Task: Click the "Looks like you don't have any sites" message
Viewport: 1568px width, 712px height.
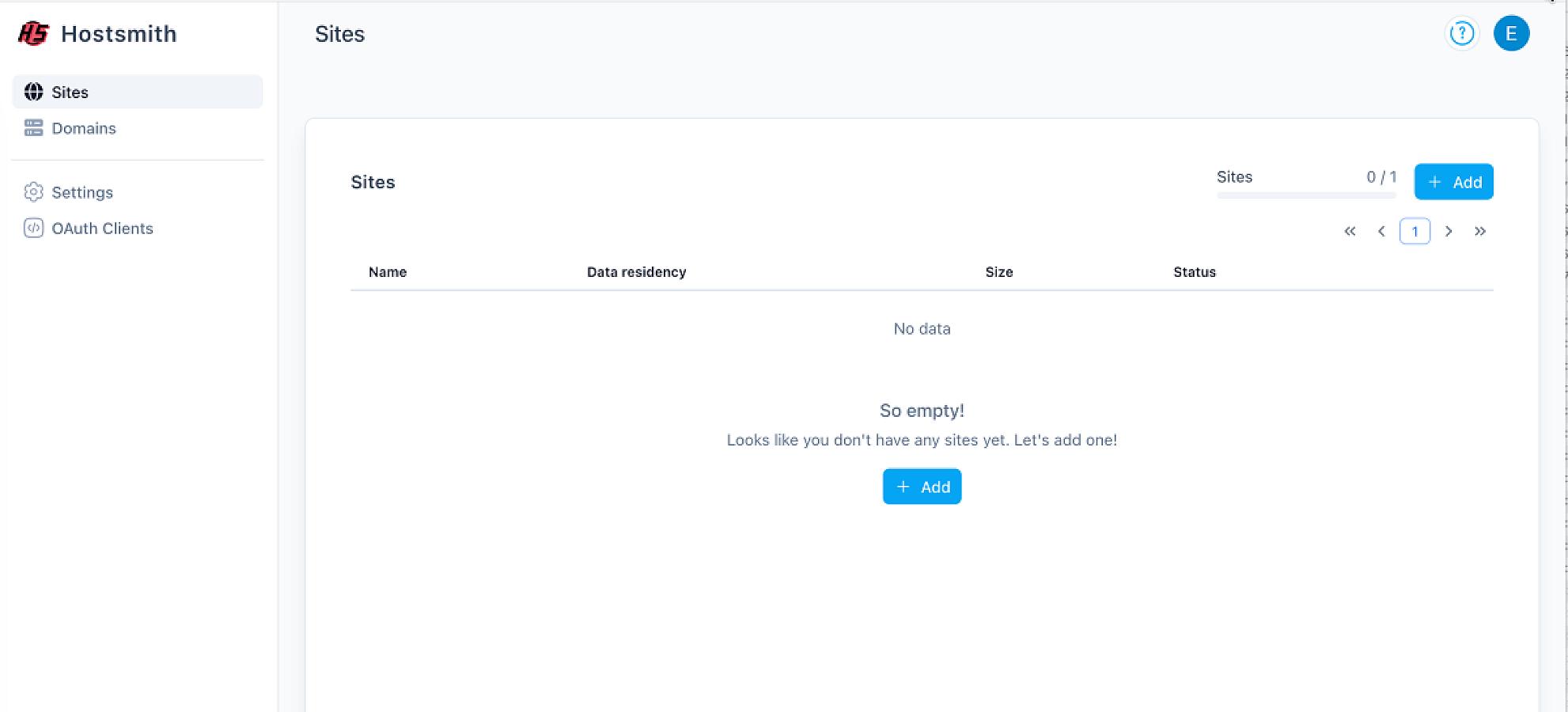Action: [x=922, y=440]
